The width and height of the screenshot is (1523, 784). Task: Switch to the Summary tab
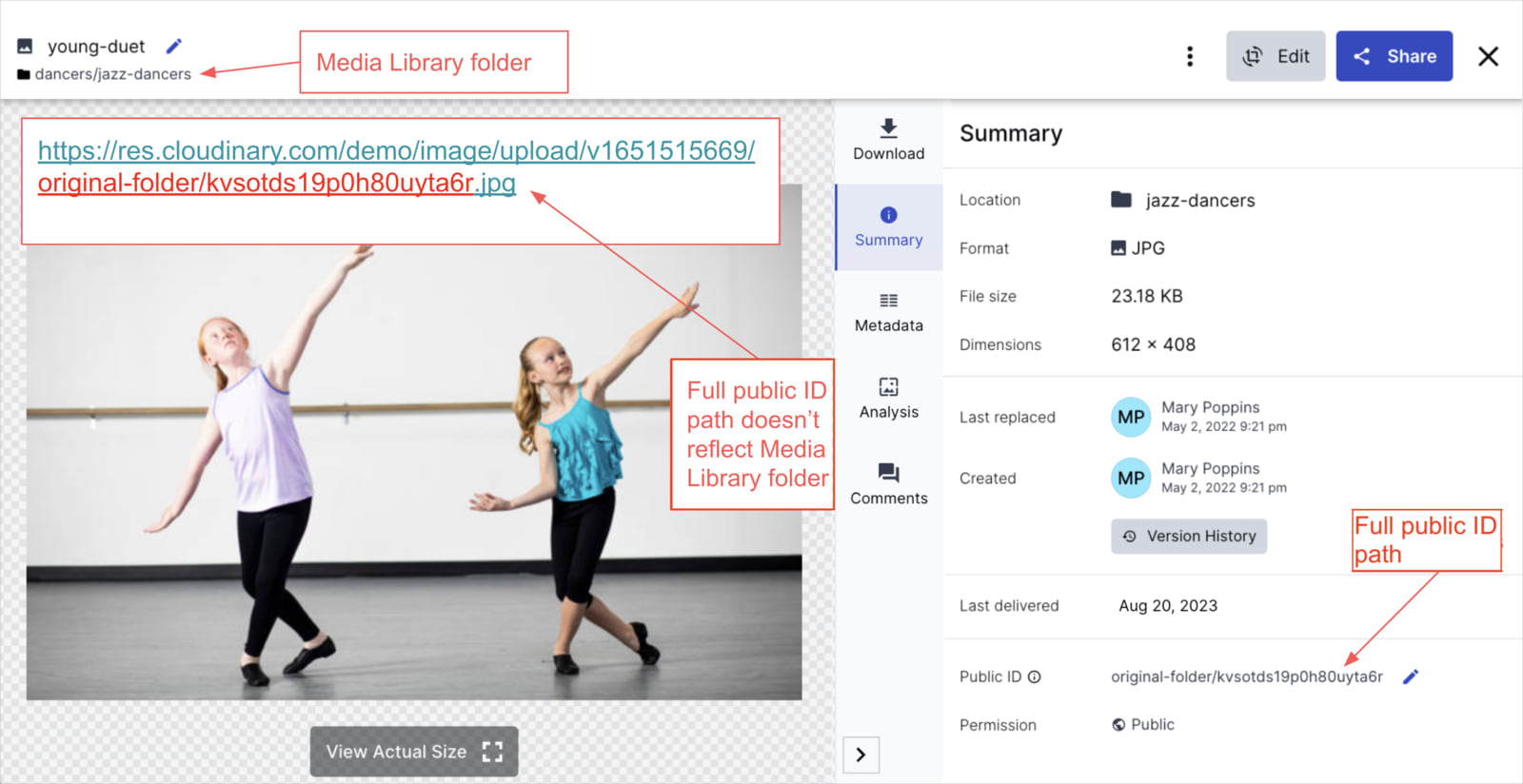[888, 226]
